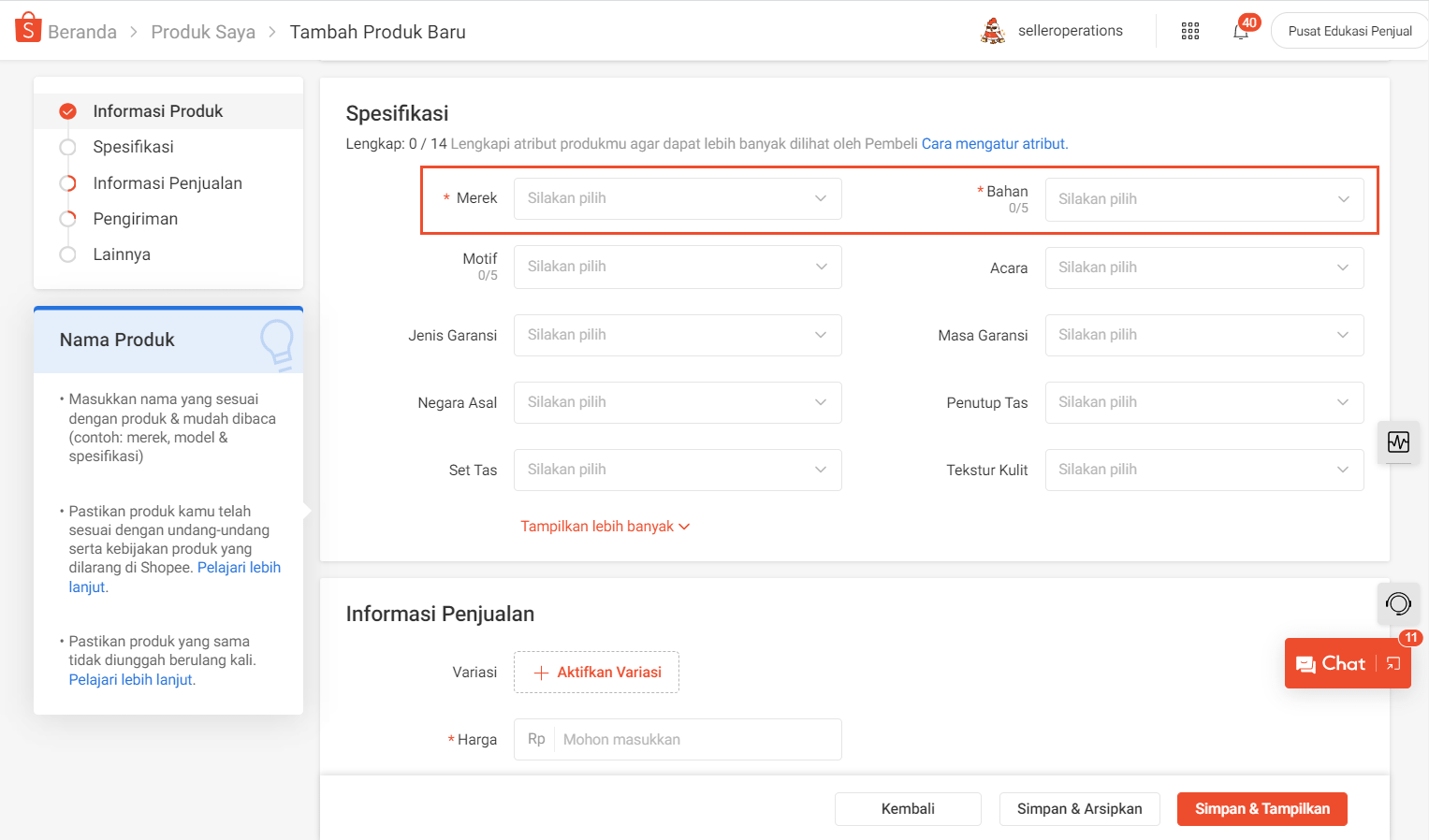Open the apps grid launcher icon
Image resolution: width=1429 pixels, height=840 pixels.
[1189, 30]
